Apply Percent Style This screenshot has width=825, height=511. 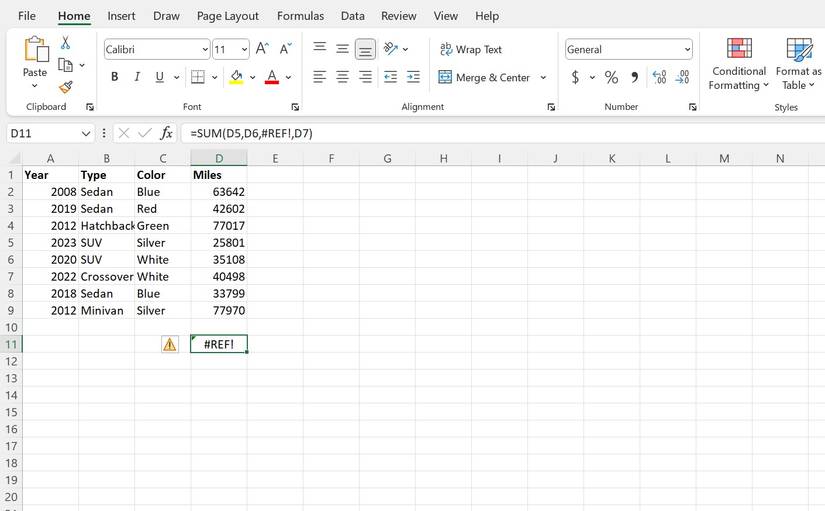tap(611, 77)
